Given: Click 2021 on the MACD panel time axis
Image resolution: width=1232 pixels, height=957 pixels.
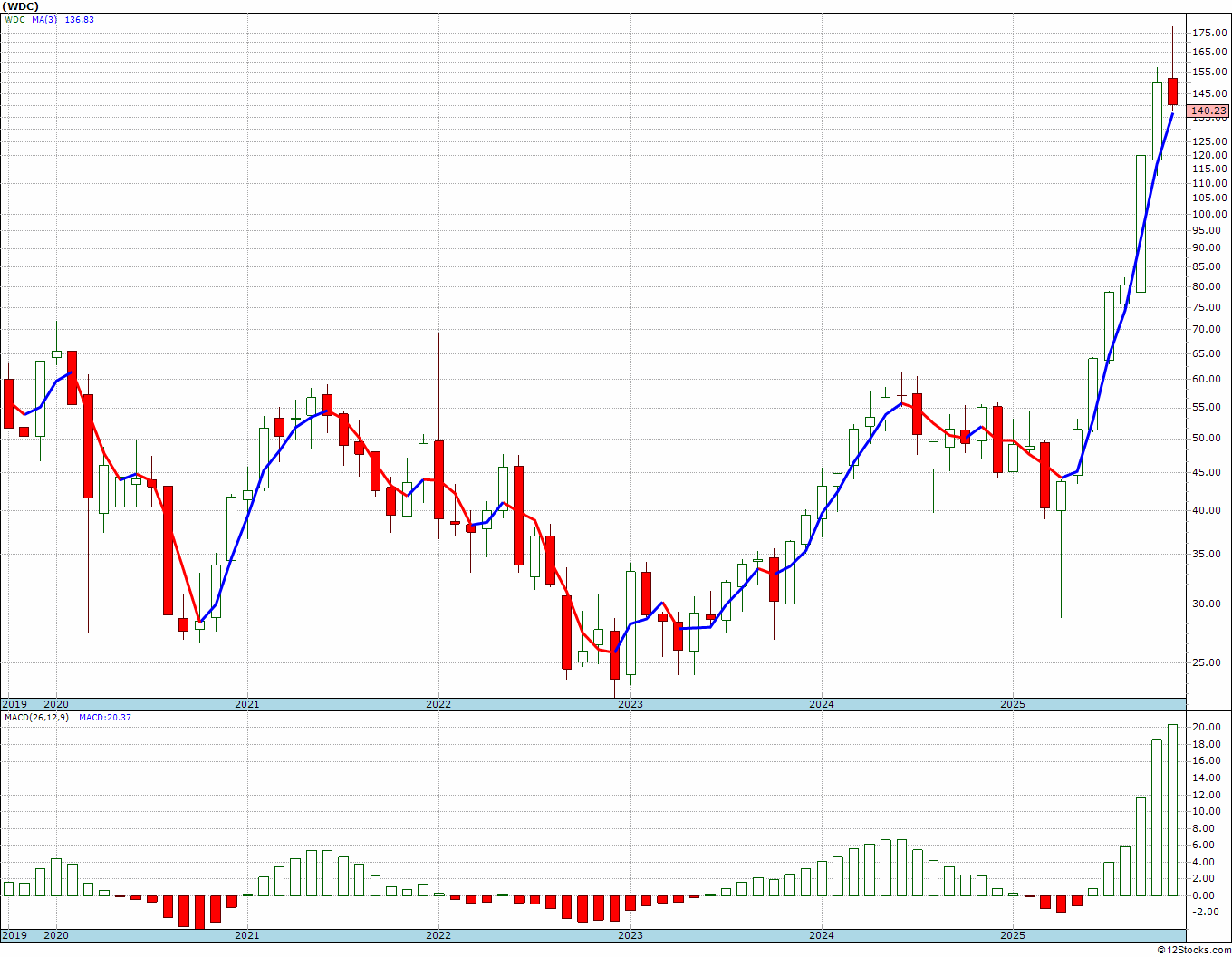Looking at the screenshot, I should tap(247, 934).
